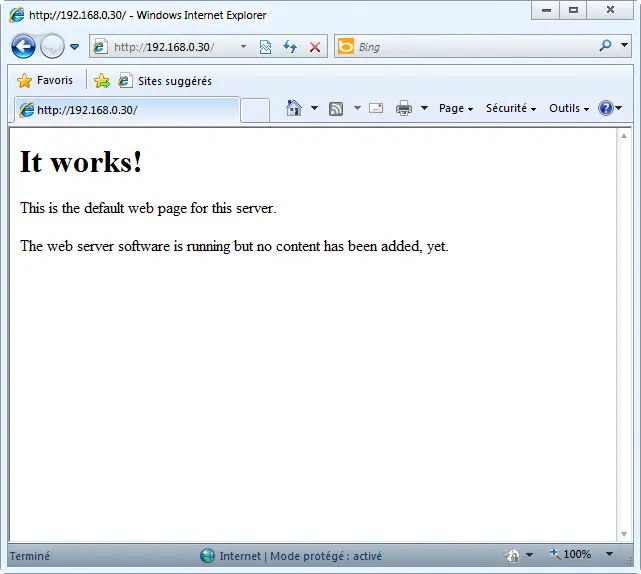The height and width of the screenshot is (574, 641).
Task: Close the Internet Explorer window
Action: (x=610, y=10)
